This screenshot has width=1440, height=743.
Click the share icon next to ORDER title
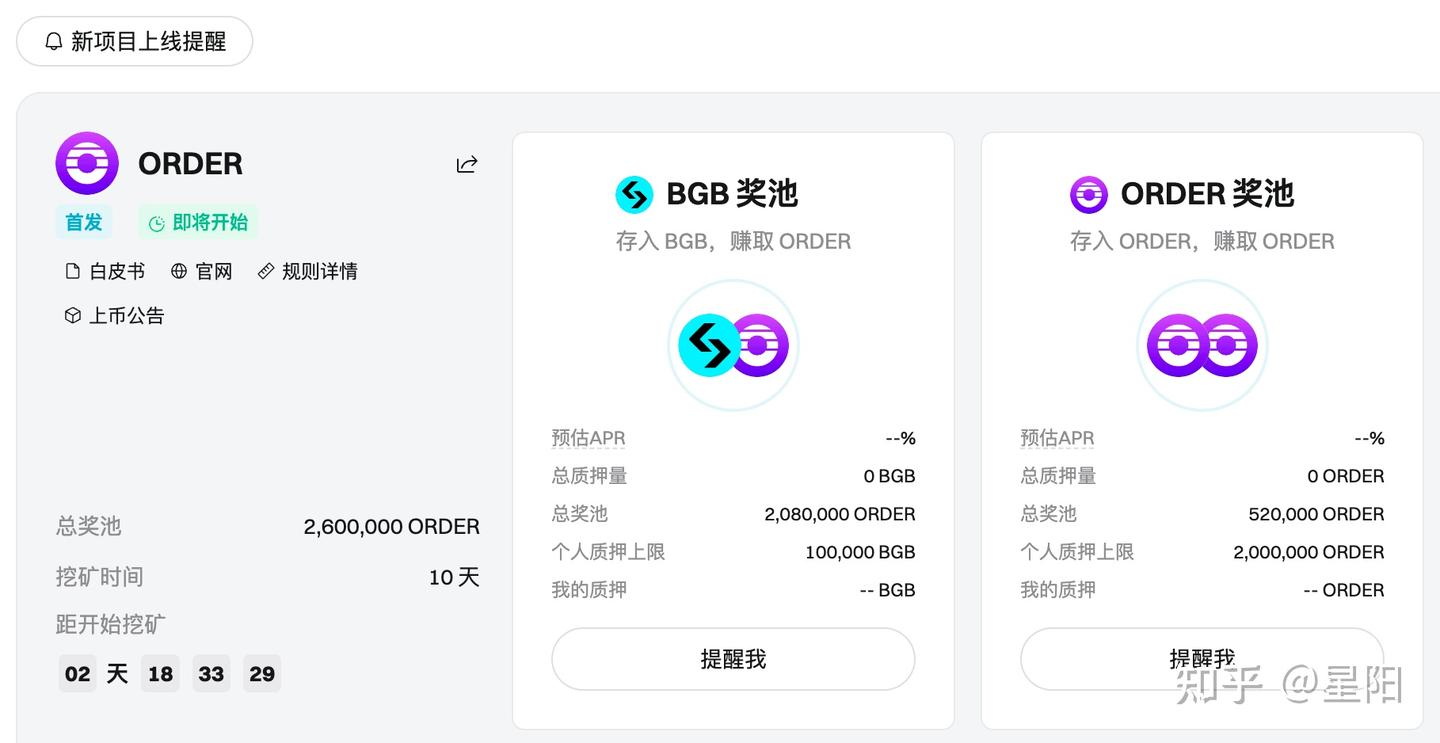pos(467,165)
